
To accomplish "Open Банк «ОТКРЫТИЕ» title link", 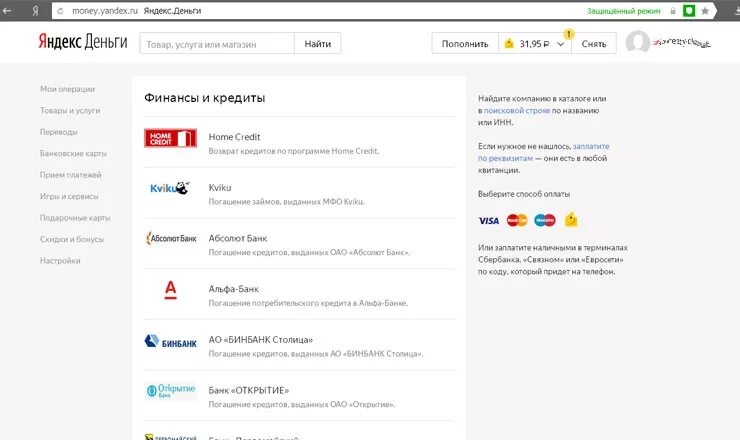I will click(x=249, y=390).
